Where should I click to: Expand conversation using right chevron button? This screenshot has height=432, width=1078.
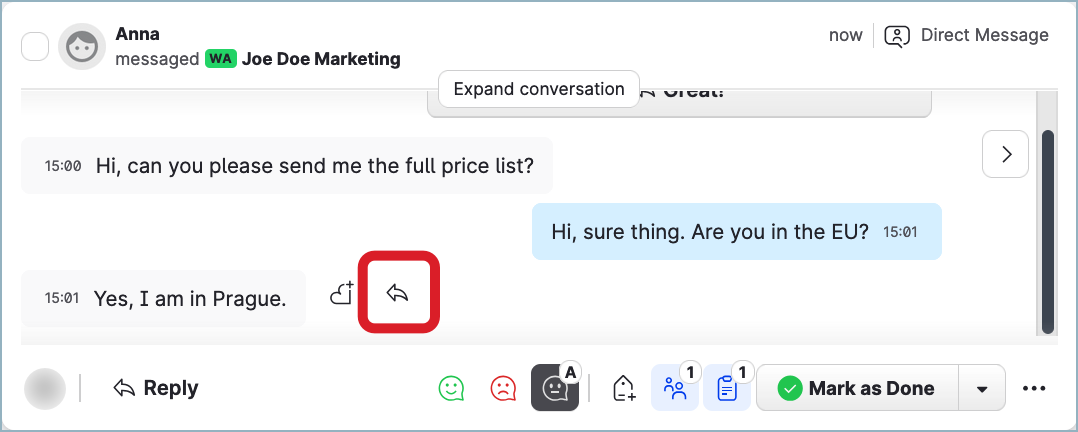(x=1006, y=154)
